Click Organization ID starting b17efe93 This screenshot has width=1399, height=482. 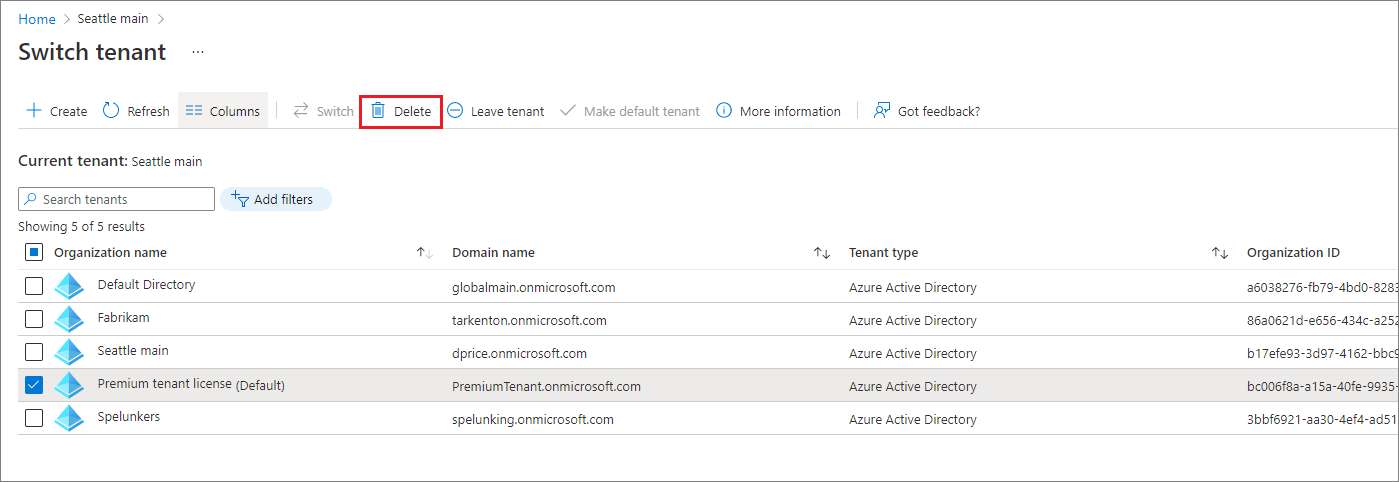pyautogui.click(x=1322, y=354)
